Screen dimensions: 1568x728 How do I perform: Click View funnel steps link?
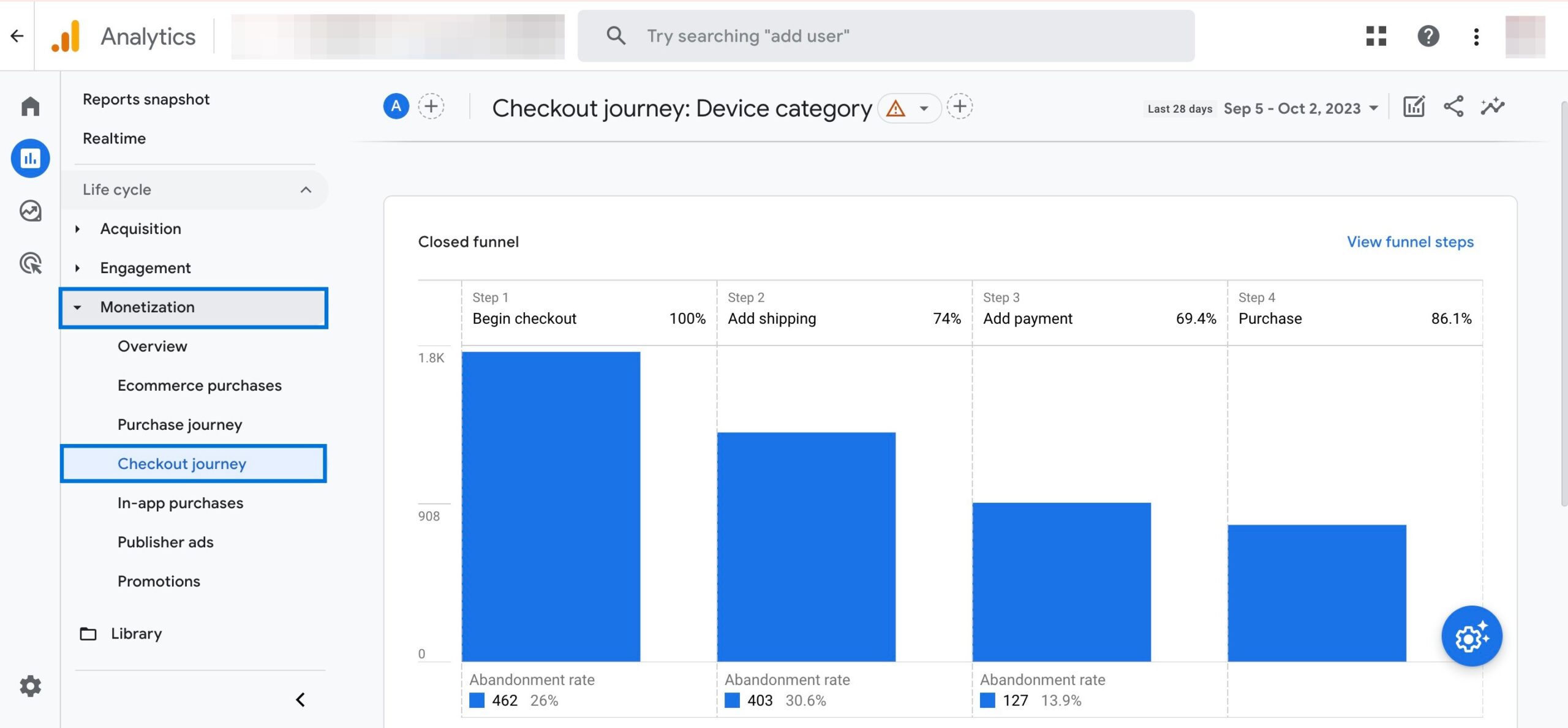(x=1410, y=242)
